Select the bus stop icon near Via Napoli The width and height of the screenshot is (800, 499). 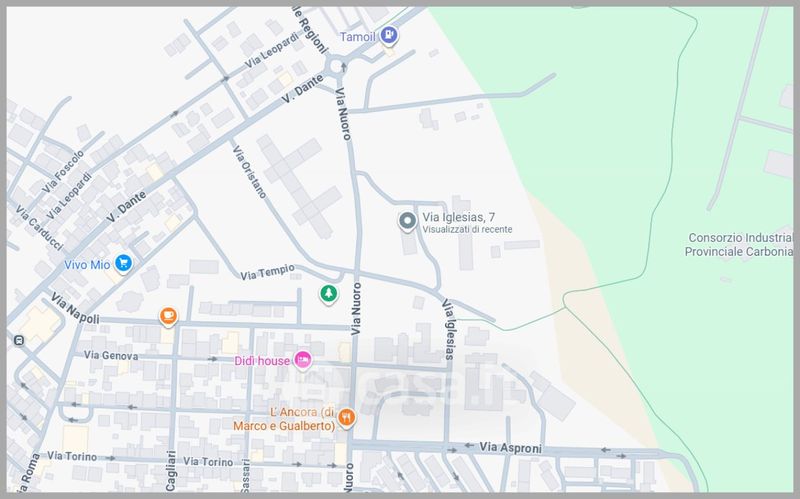click(x=19, y=340)
